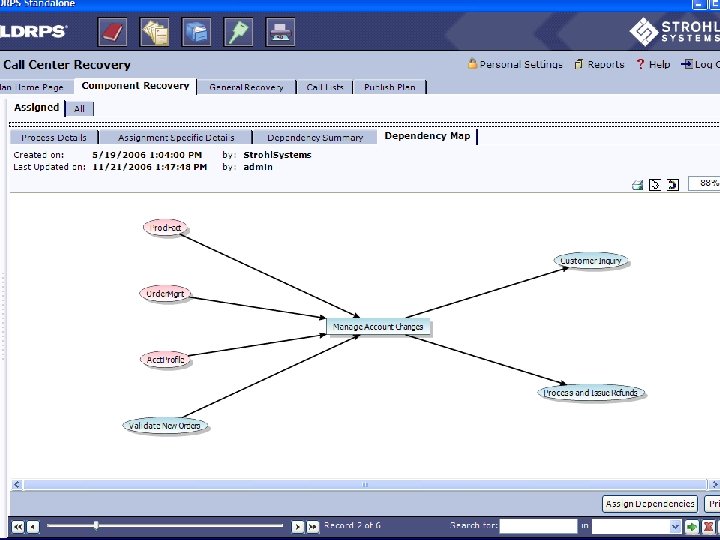
Task: Open the Publish Plan tab
Action: 389,87
